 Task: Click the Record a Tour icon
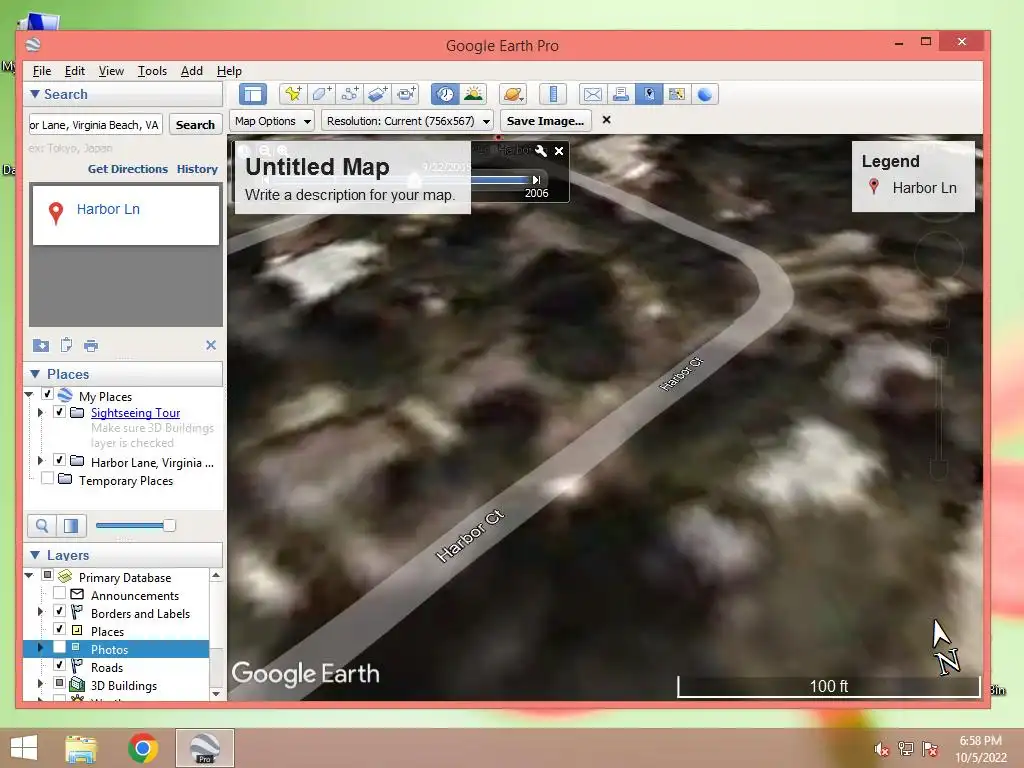(406, 94)
